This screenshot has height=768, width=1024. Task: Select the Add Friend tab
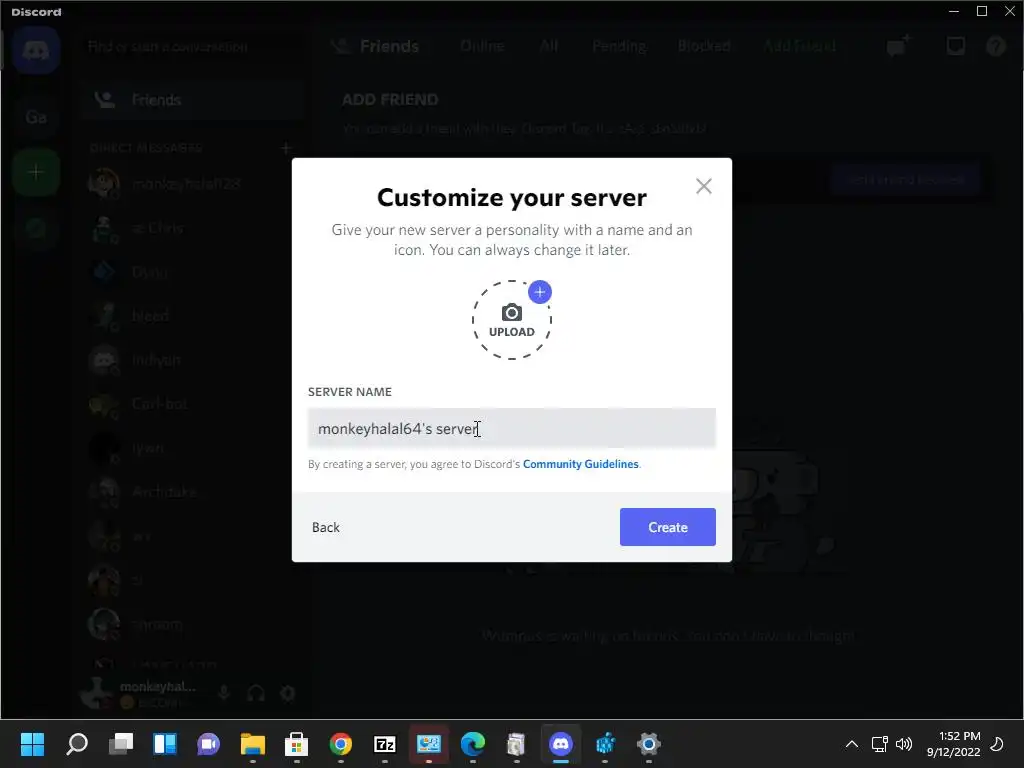(799, 46)
